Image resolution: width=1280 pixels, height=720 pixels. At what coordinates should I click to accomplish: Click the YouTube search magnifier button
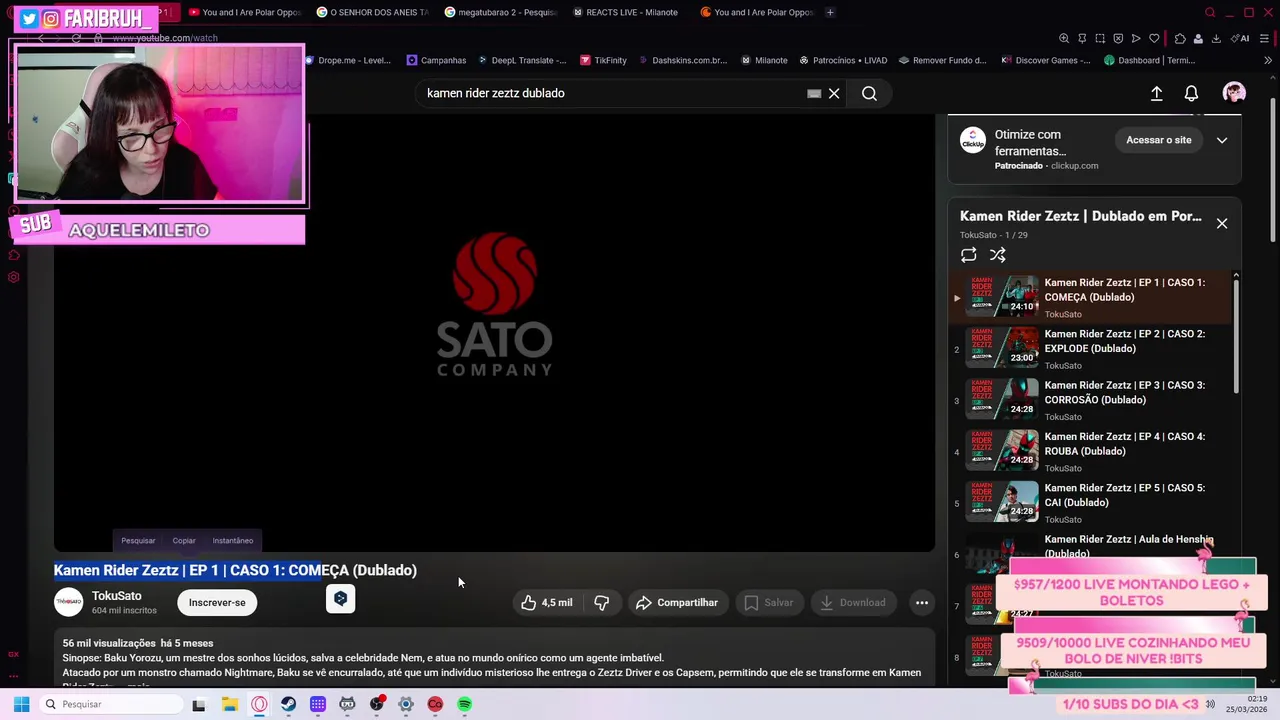tap(869, 93)
